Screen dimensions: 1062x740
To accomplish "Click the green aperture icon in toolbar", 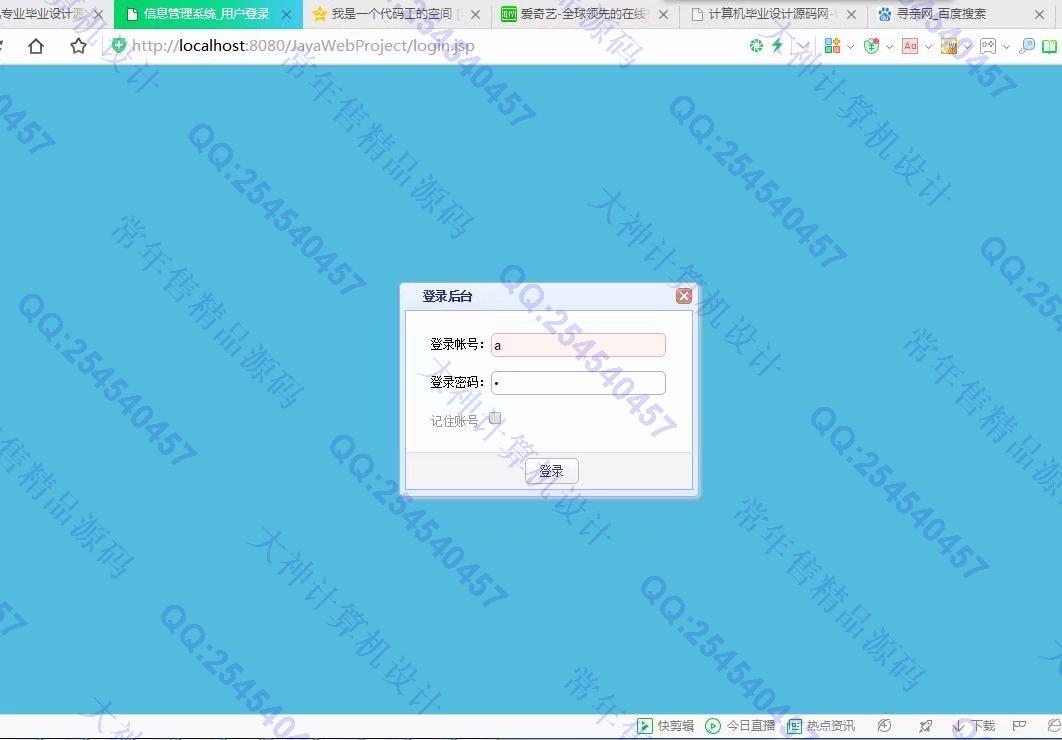I will tap(757, 45).
